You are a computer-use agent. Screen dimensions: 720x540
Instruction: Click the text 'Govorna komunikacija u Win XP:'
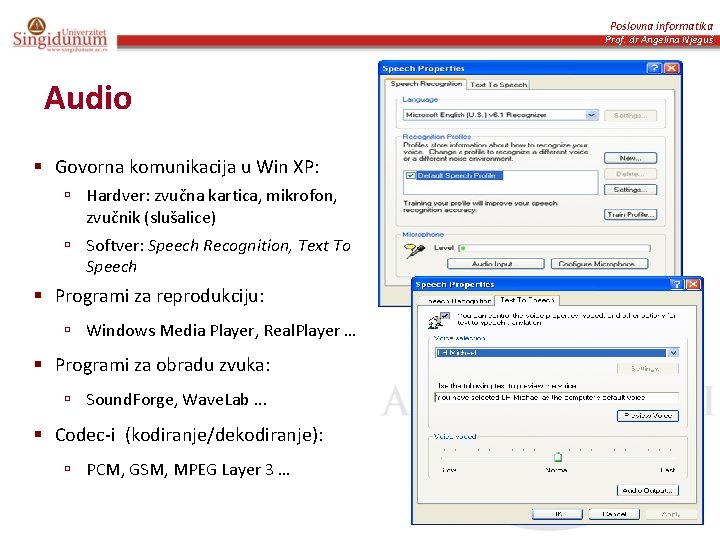[187, 167]
